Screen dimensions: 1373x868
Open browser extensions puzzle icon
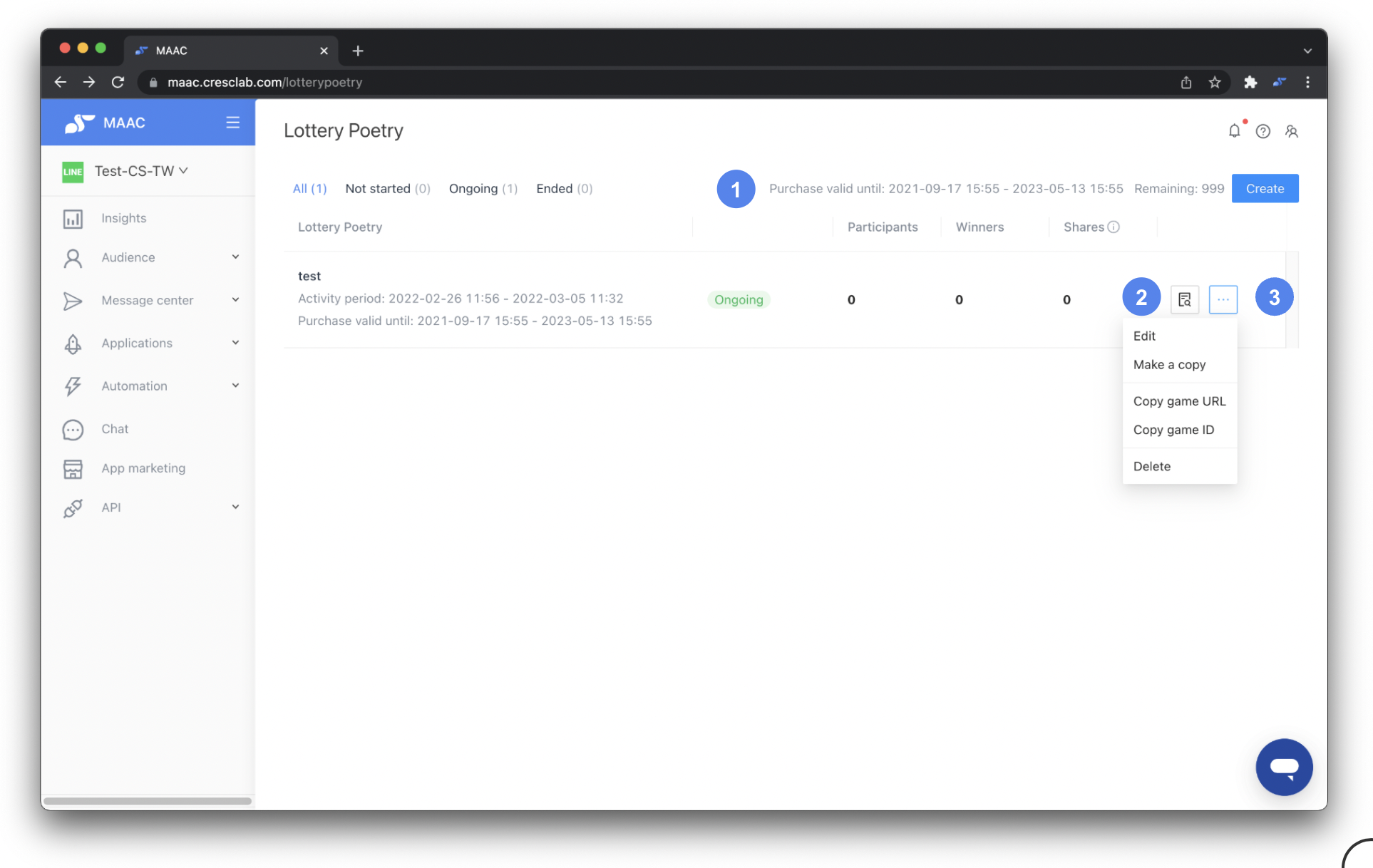coord(1250,82)
